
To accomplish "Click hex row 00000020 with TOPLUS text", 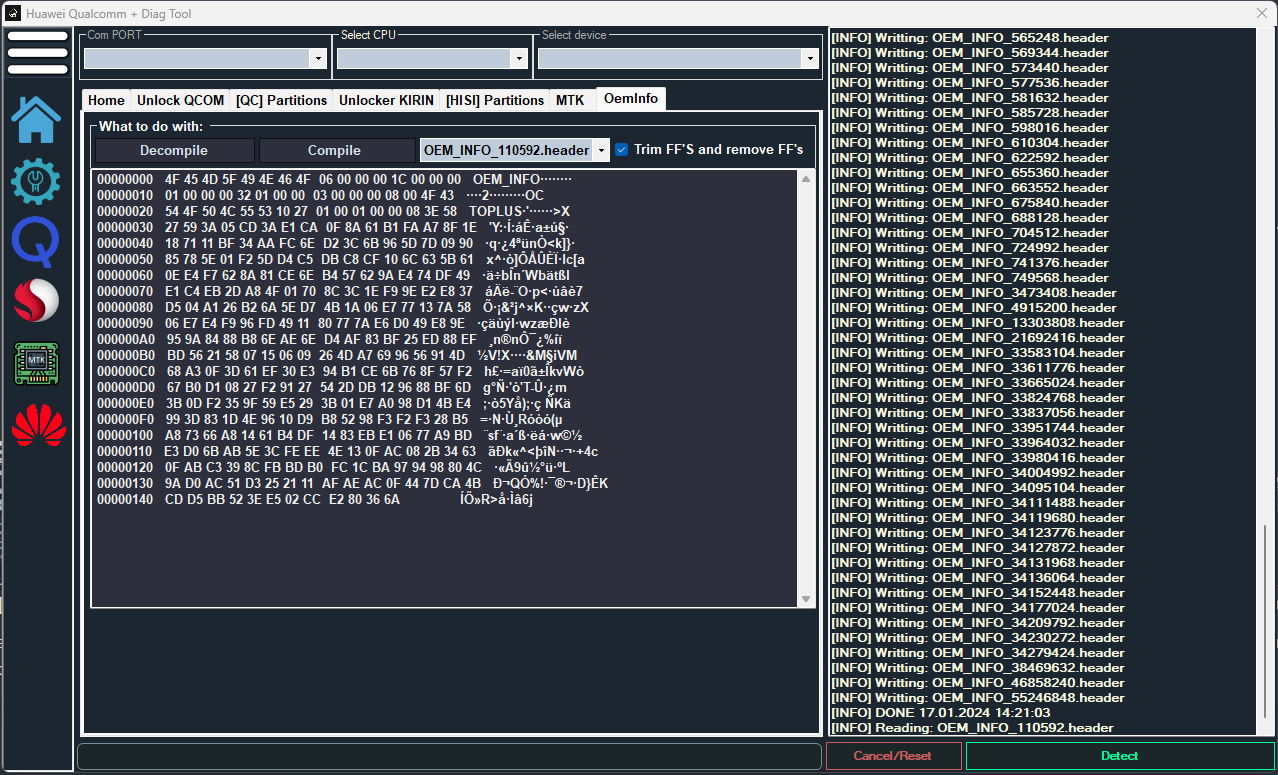I will [x=334, y=211].
